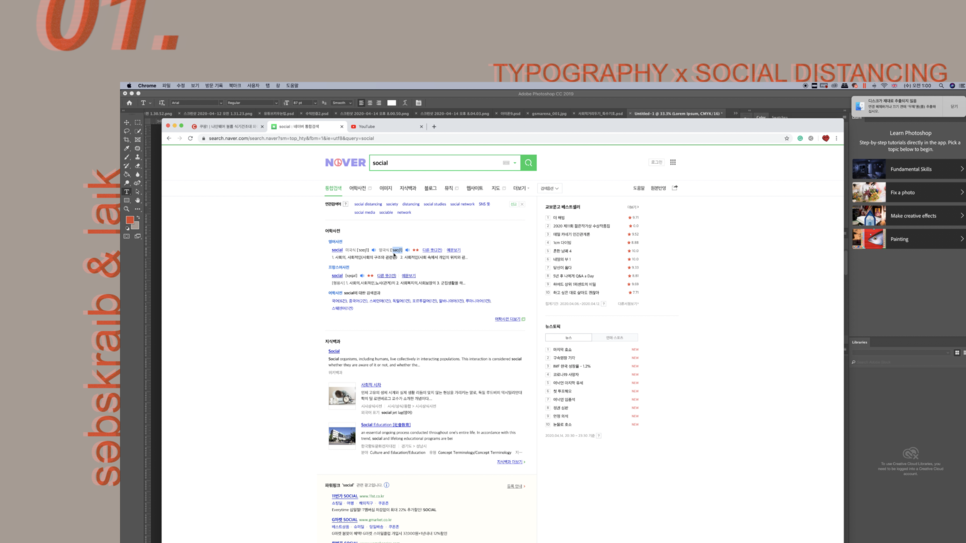Bookmark this page with star icon
The width and height of the screenshot is (966, 543).
787,138
